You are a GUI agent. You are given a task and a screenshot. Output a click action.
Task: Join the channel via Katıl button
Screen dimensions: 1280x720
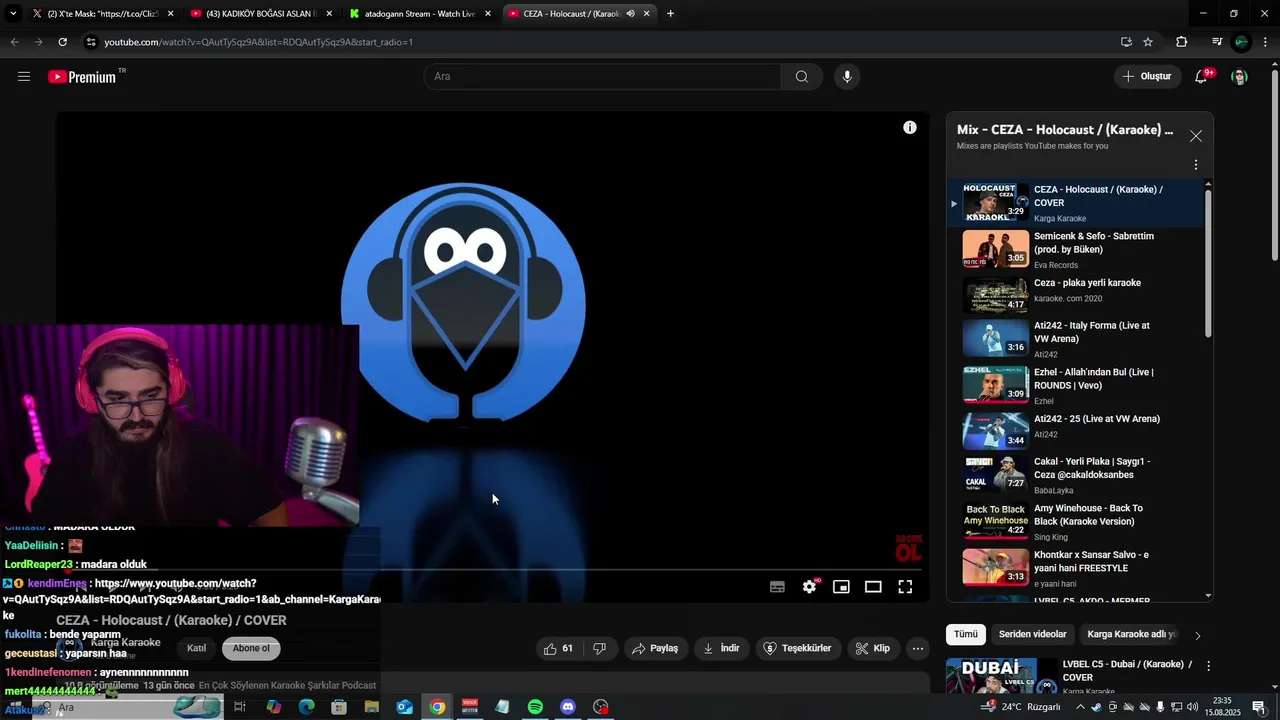[x=196, y=648]
